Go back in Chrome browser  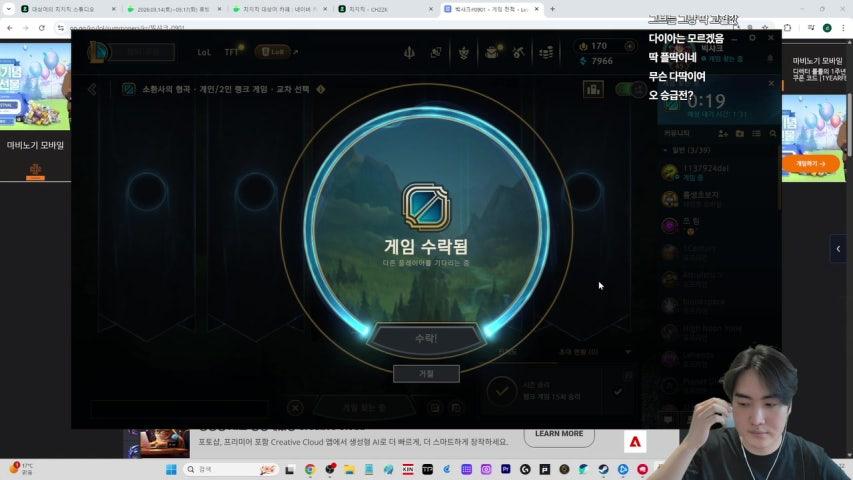(x=10, y=27)
